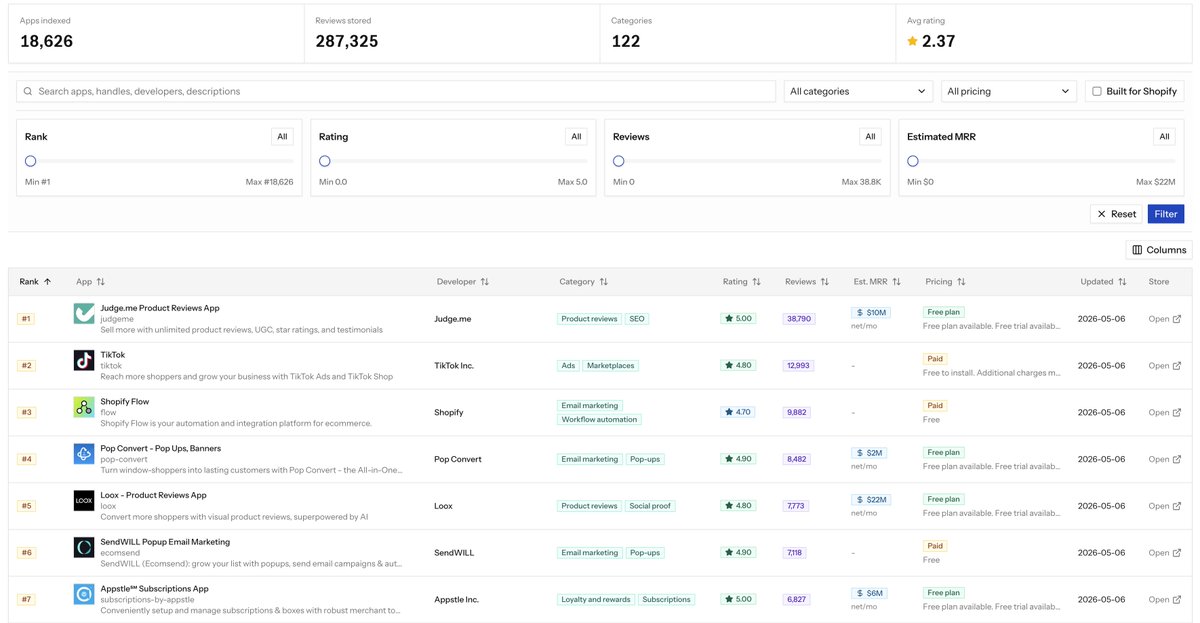This screenshot has width=1200, height=623.
Task: Open Appstle store link icon
Action: [x=1177, y=600]
